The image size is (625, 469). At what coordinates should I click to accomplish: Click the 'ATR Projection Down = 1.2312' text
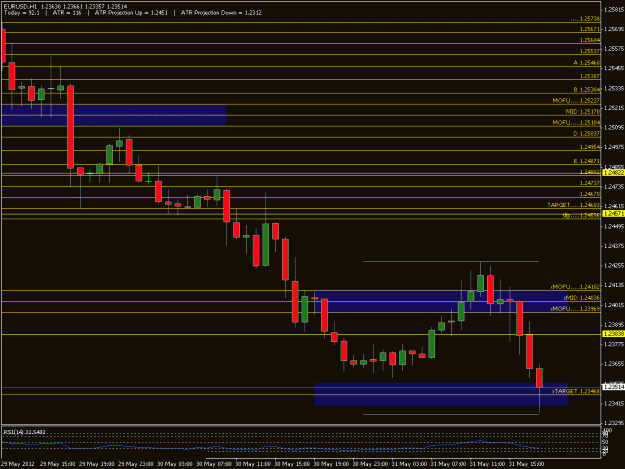point(221,13)
